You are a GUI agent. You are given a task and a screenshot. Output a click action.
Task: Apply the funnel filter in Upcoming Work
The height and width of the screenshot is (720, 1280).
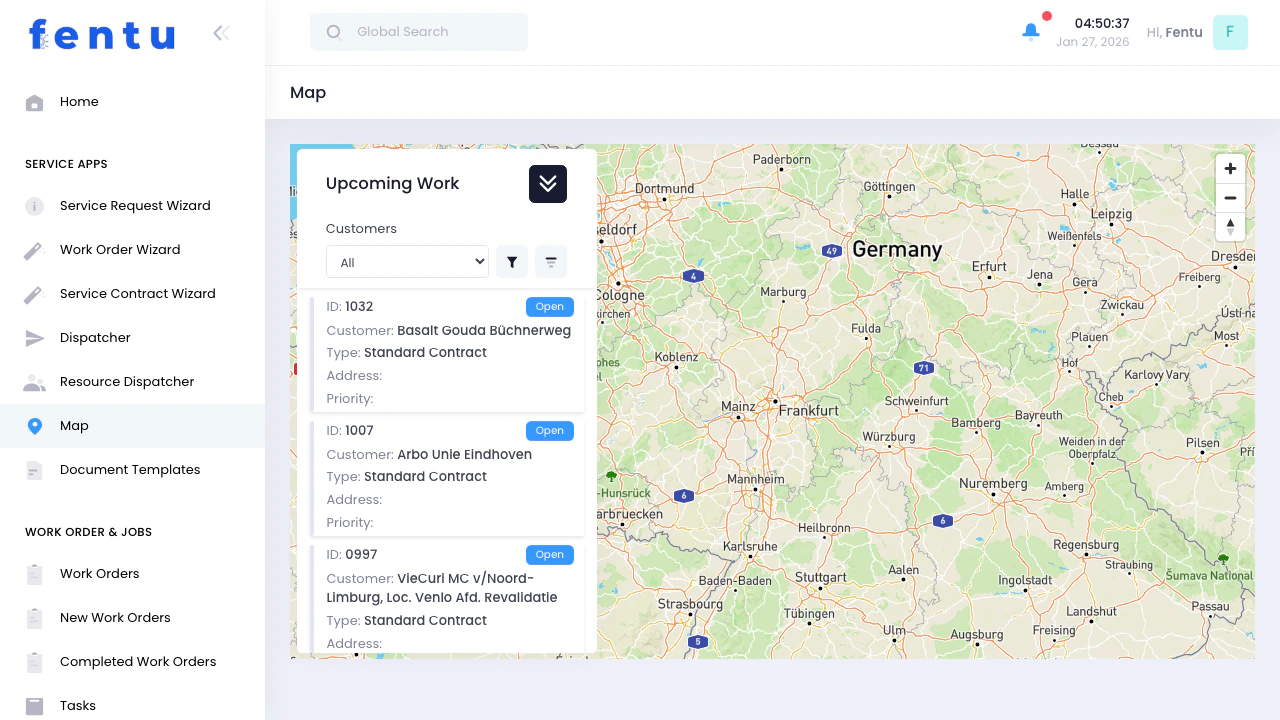(x=511, y=261)
